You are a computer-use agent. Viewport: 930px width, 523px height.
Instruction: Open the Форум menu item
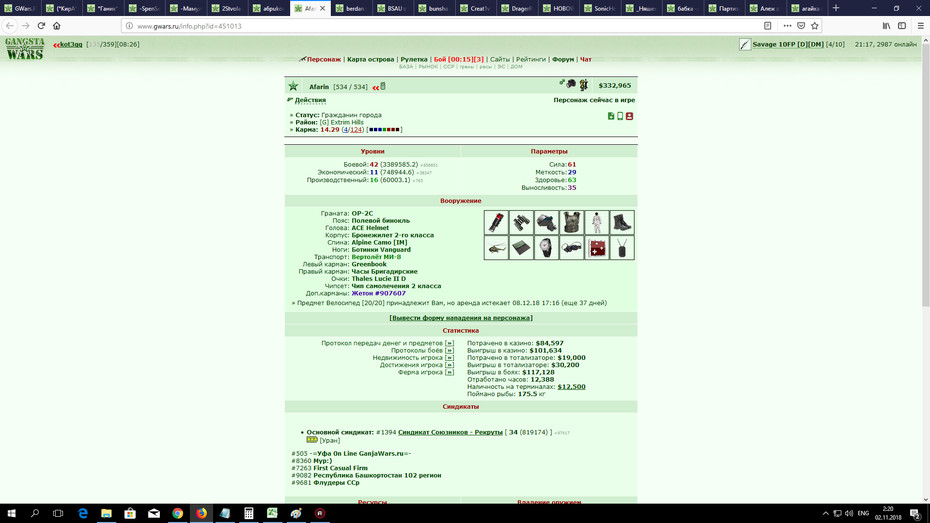click(x=563, y=59)
